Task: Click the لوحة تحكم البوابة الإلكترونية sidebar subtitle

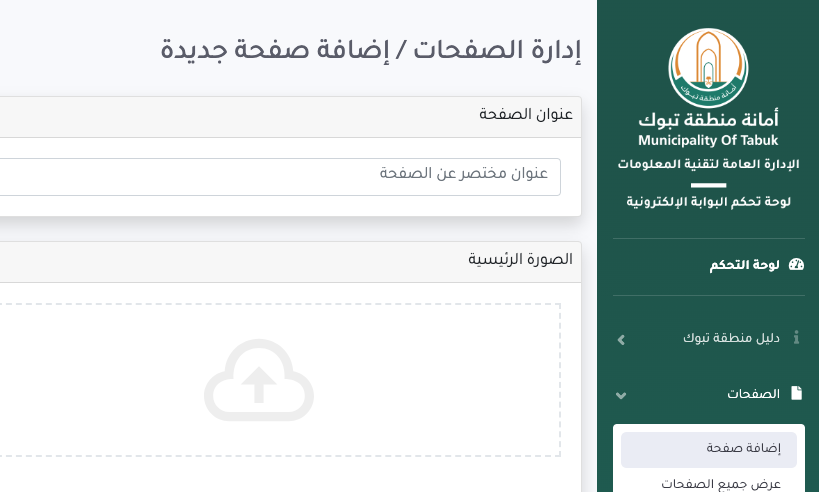Action: pos(708,202)
